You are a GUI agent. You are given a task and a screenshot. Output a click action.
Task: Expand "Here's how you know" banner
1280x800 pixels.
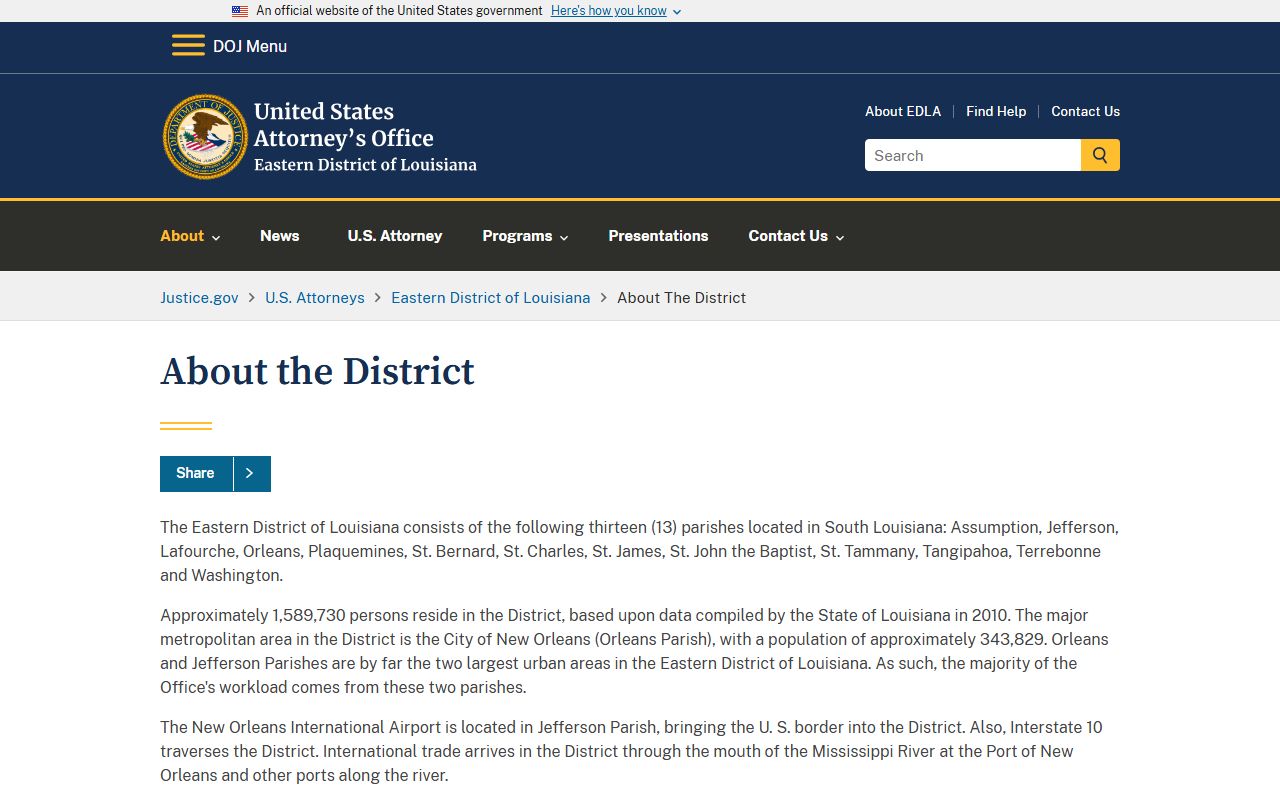click(x=616, y=11)
